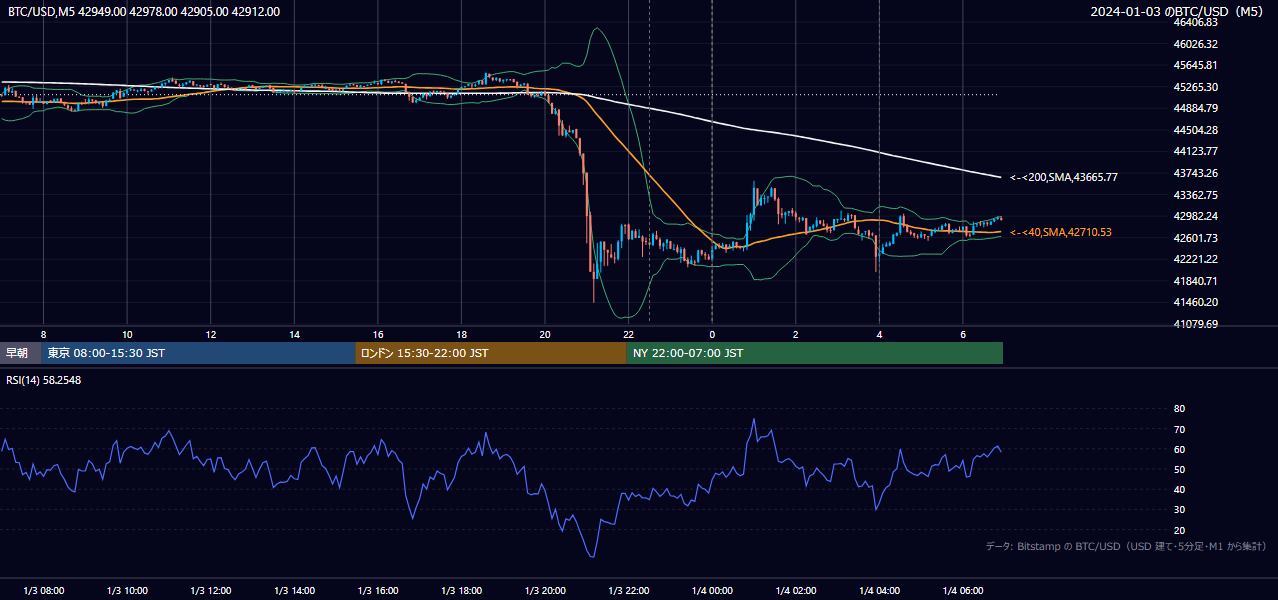Click hour tick 16 under price chart
Screen dimensions: 1278x600
coord(378,334)
